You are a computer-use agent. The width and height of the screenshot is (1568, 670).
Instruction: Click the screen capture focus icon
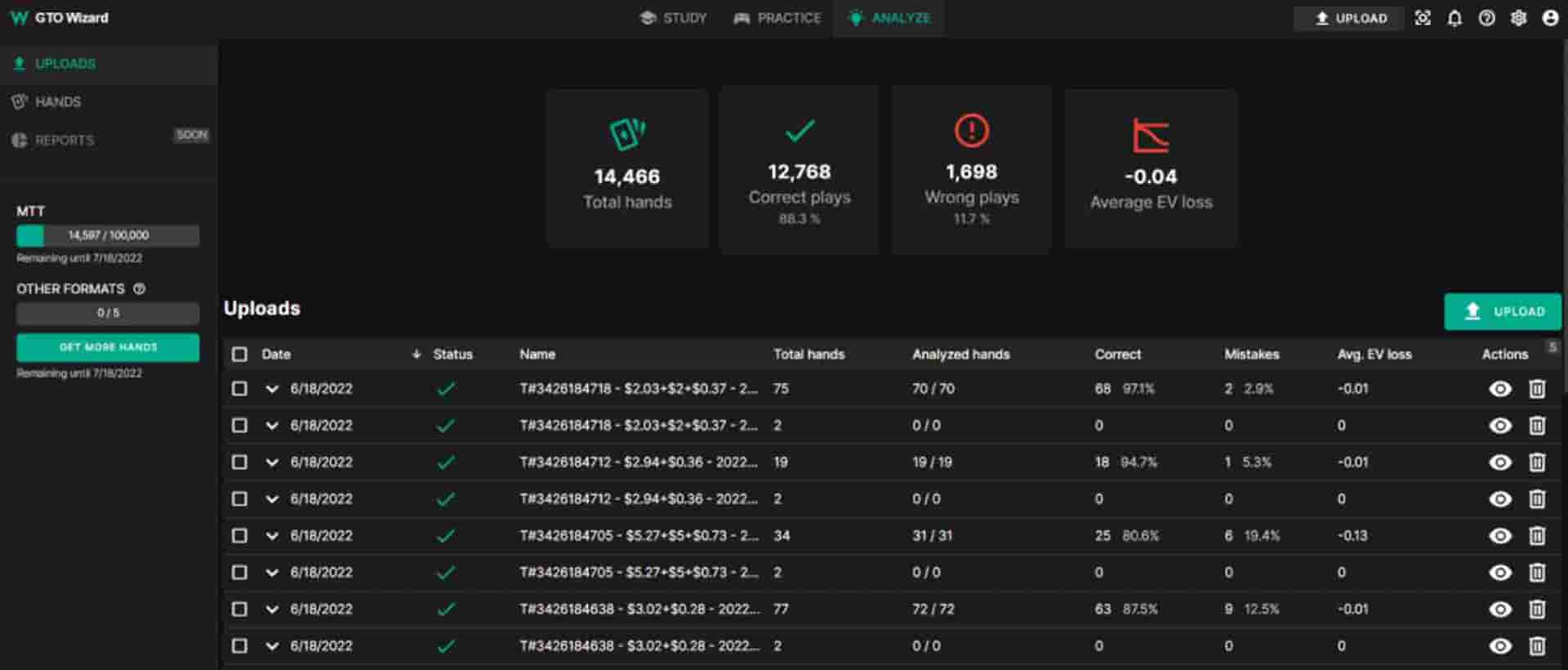(x=1423, y=18)
